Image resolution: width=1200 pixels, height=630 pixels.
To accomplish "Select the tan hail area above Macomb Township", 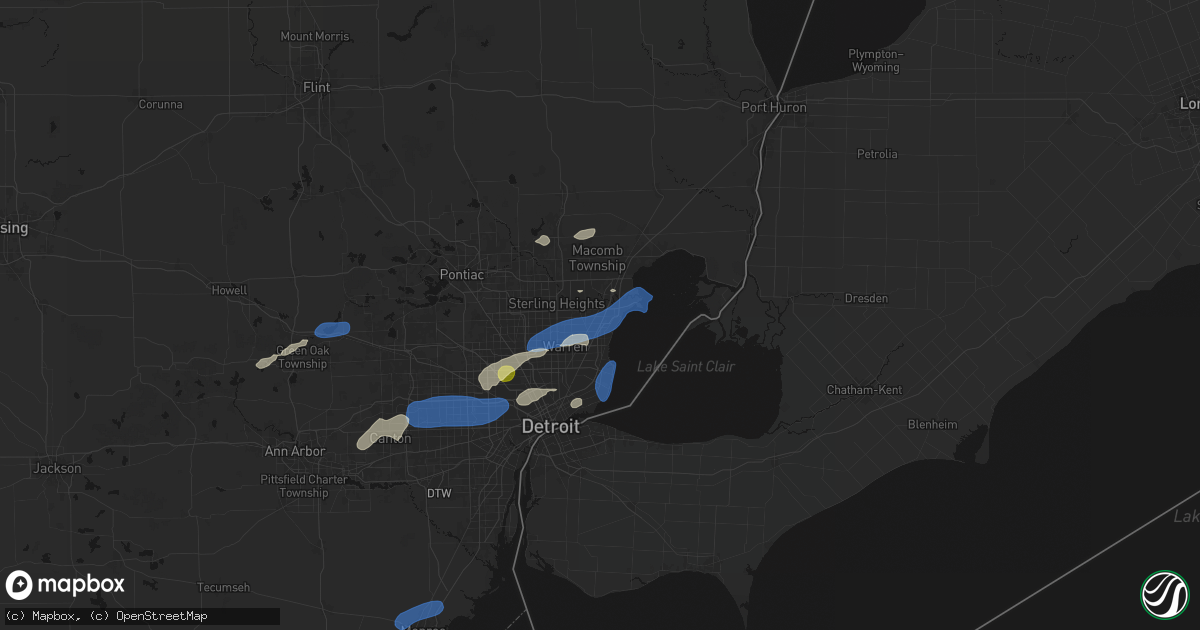I will [585, 233].
